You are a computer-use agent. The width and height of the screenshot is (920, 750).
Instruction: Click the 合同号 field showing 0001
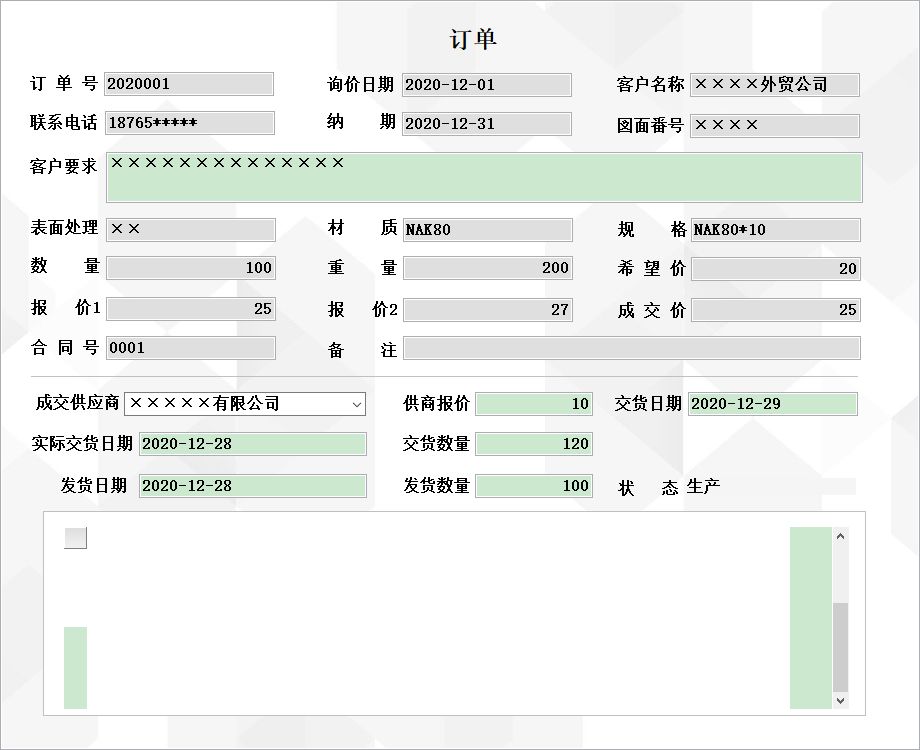pos(191,348)
